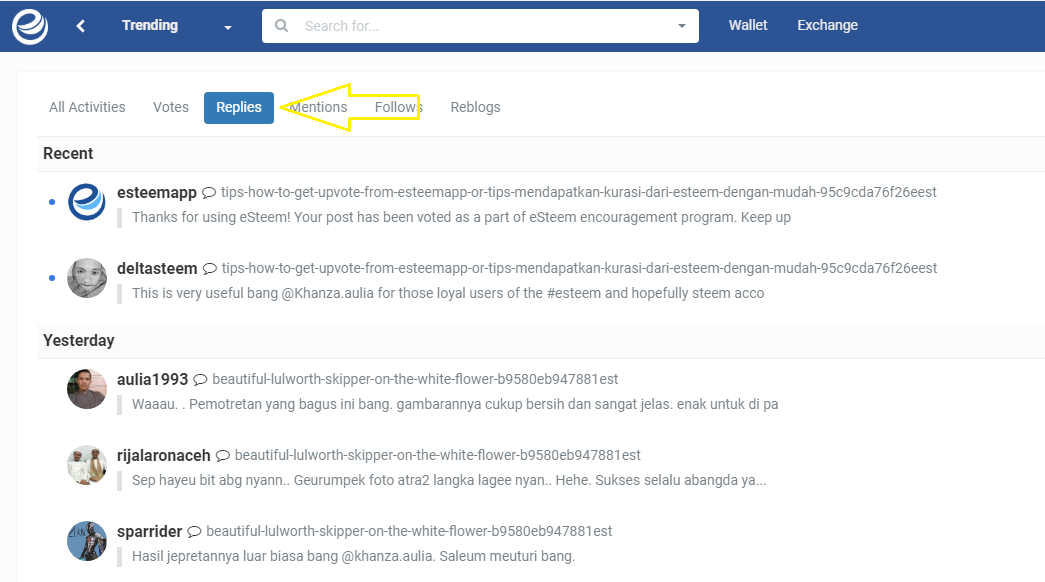
Task: Click the comment bubble icon beside rijalaronaceh
Action: pos(223,455)
